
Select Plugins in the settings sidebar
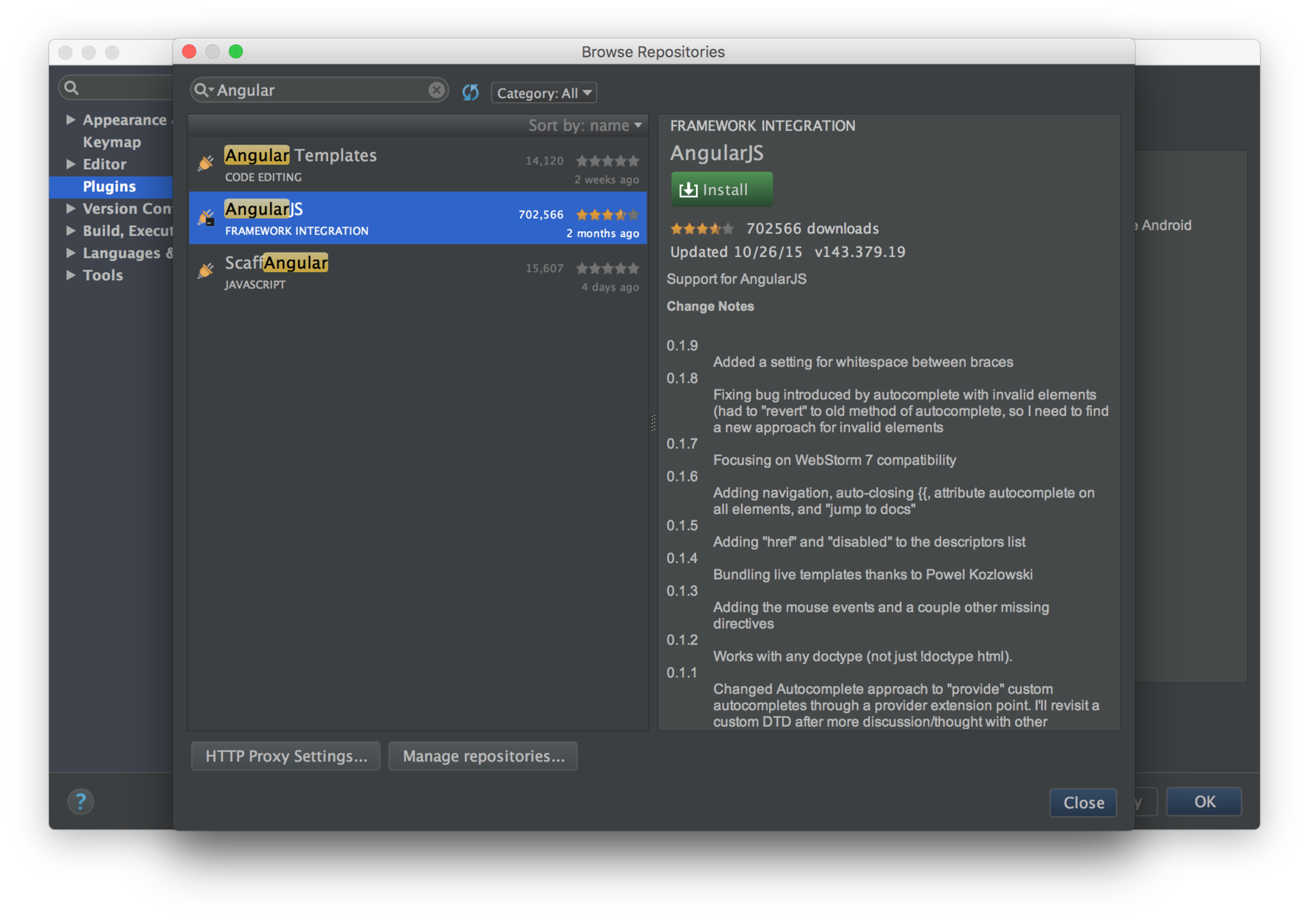pyautogui.click(x=109, y=187)
